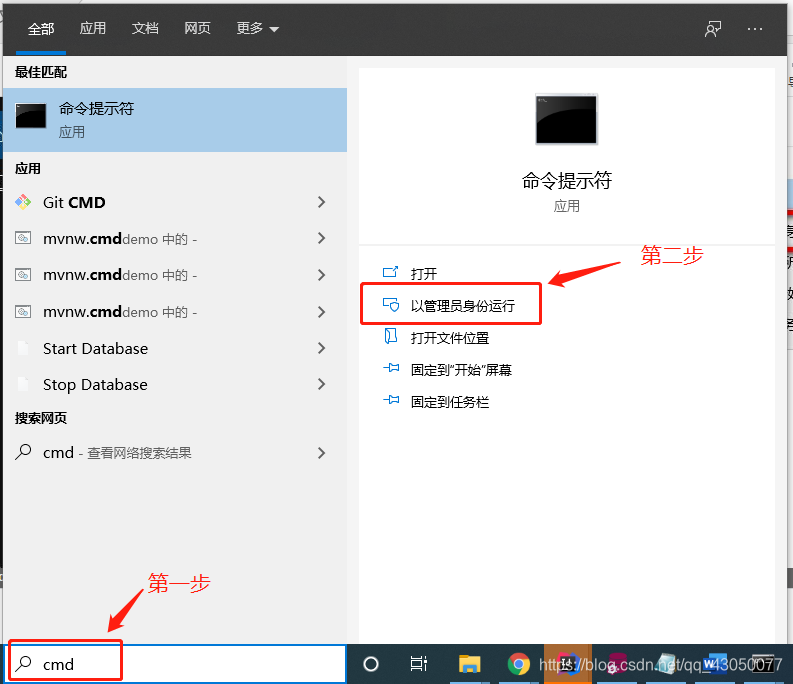This screenshot has width=793, height=684.
Task: Open the three-dot options menu
Action: [755, 29]
